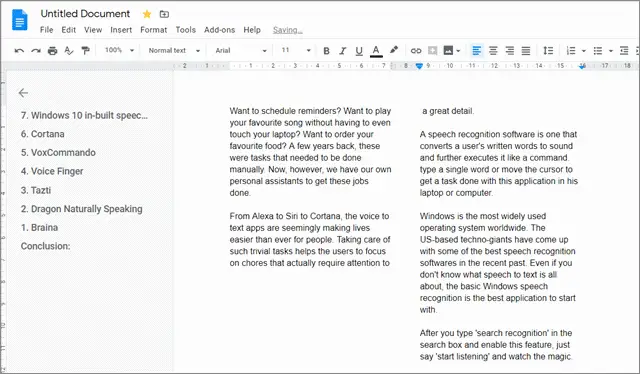640x374 pixels.
Task: Open the move to folder icon
Action: tap(164, 14)
